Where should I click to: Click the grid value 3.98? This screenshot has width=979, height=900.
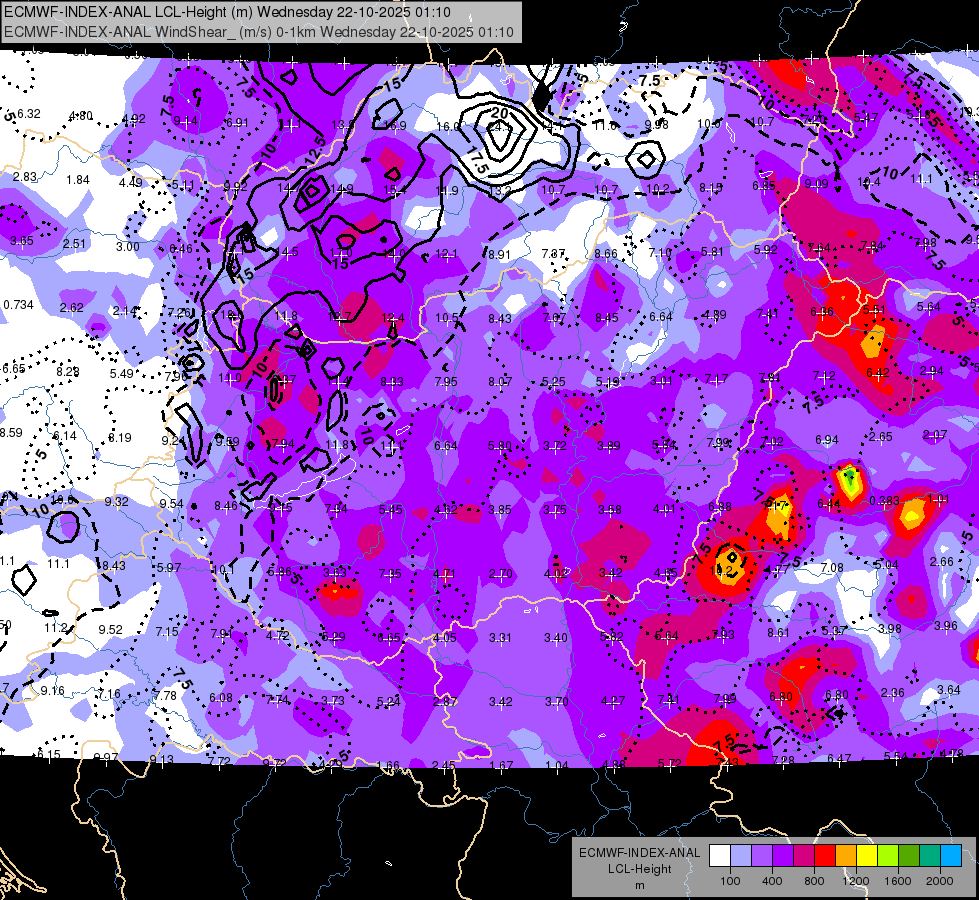point(890,628)
